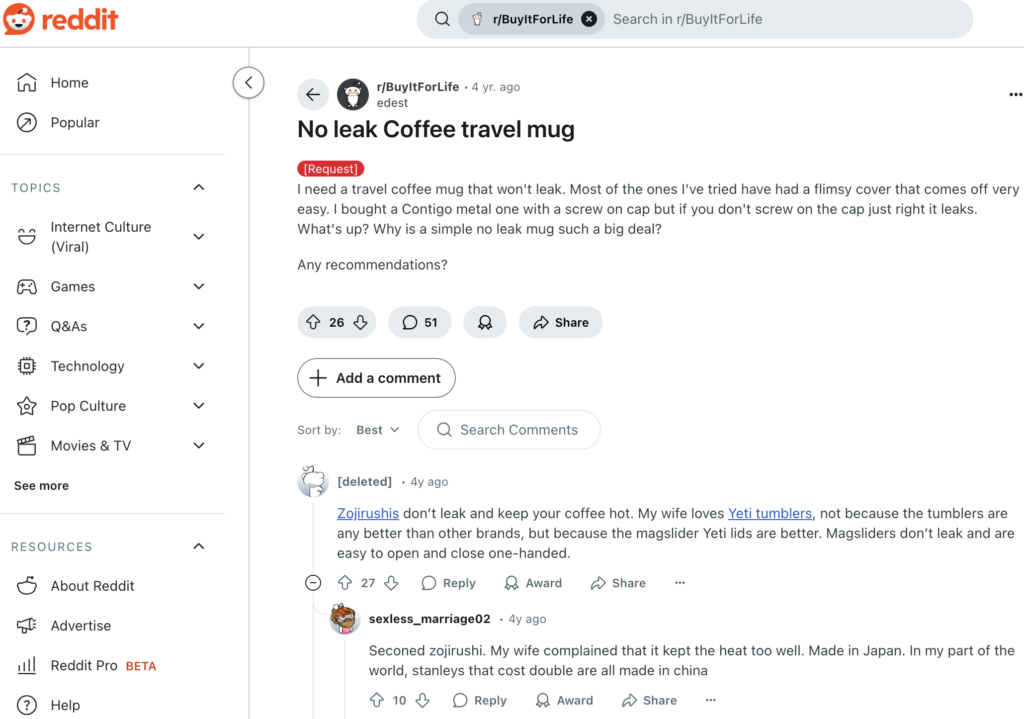Viewport: 1024px width, 719px height.
Task: Expand Internet Culture (Viral) topic
Action: tap(199, 237)
